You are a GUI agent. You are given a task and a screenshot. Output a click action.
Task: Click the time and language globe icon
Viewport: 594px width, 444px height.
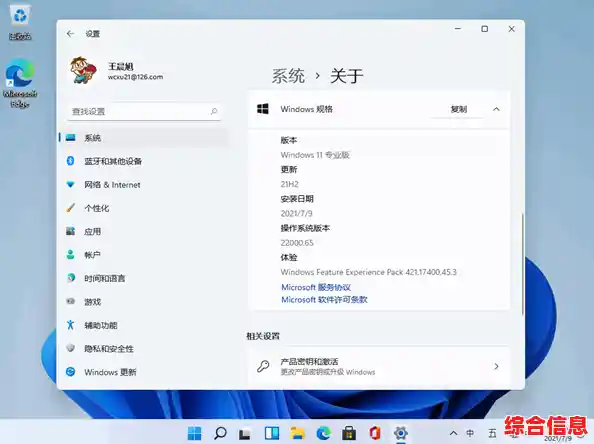70,278
